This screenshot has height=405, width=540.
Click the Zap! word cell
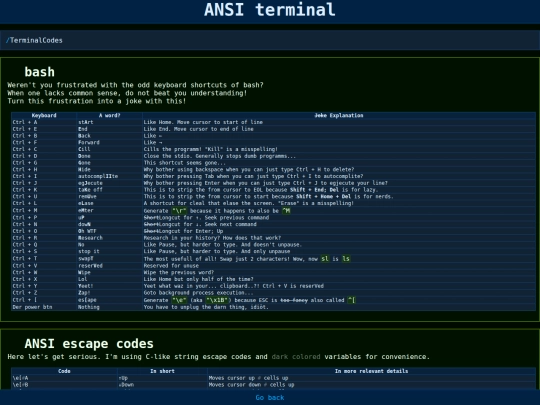click(x=110, y=293)
